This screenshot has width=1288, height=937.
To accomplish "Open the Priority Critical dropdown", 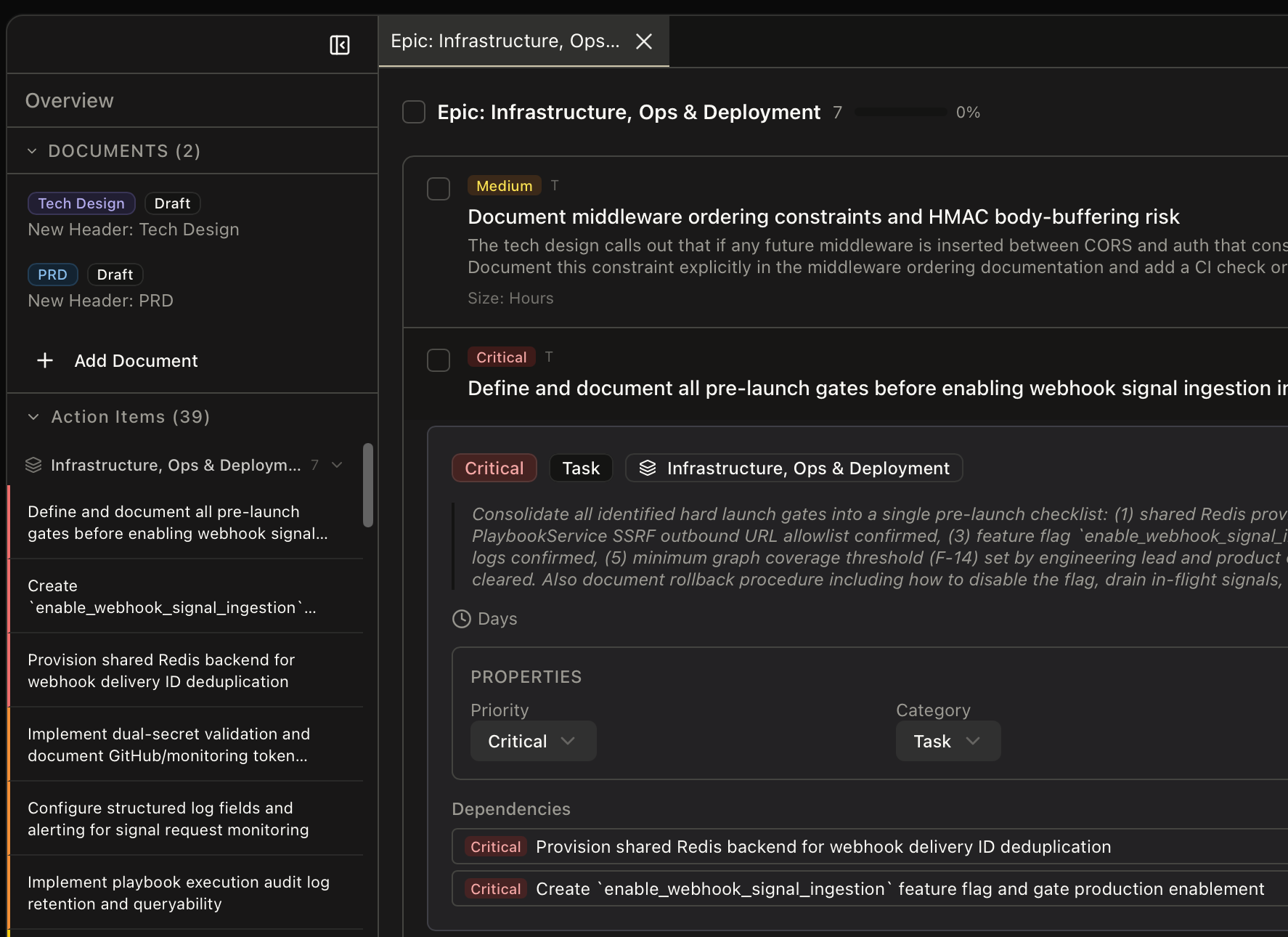I will pyautogui.click(x=533, y=742).
